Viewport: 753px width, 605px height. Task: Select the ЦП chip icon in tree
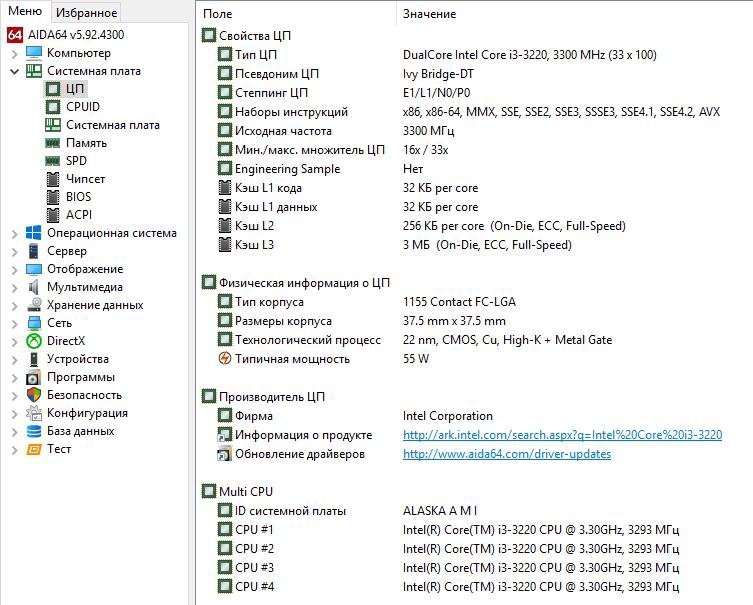click(52, 89)
